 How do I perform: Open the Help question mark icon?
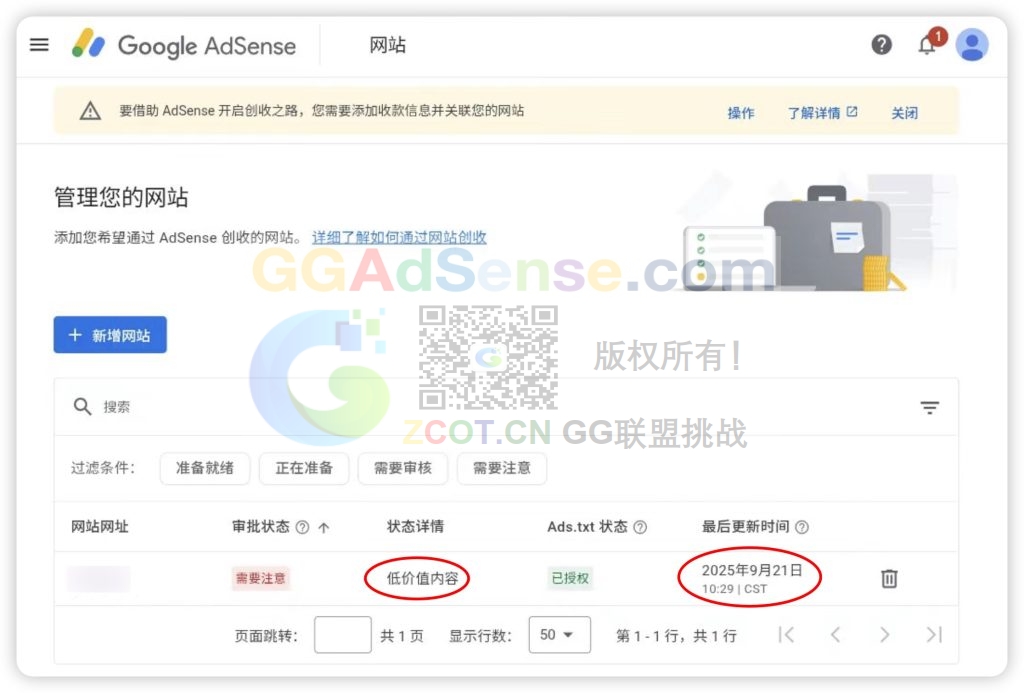pos(881,45)
